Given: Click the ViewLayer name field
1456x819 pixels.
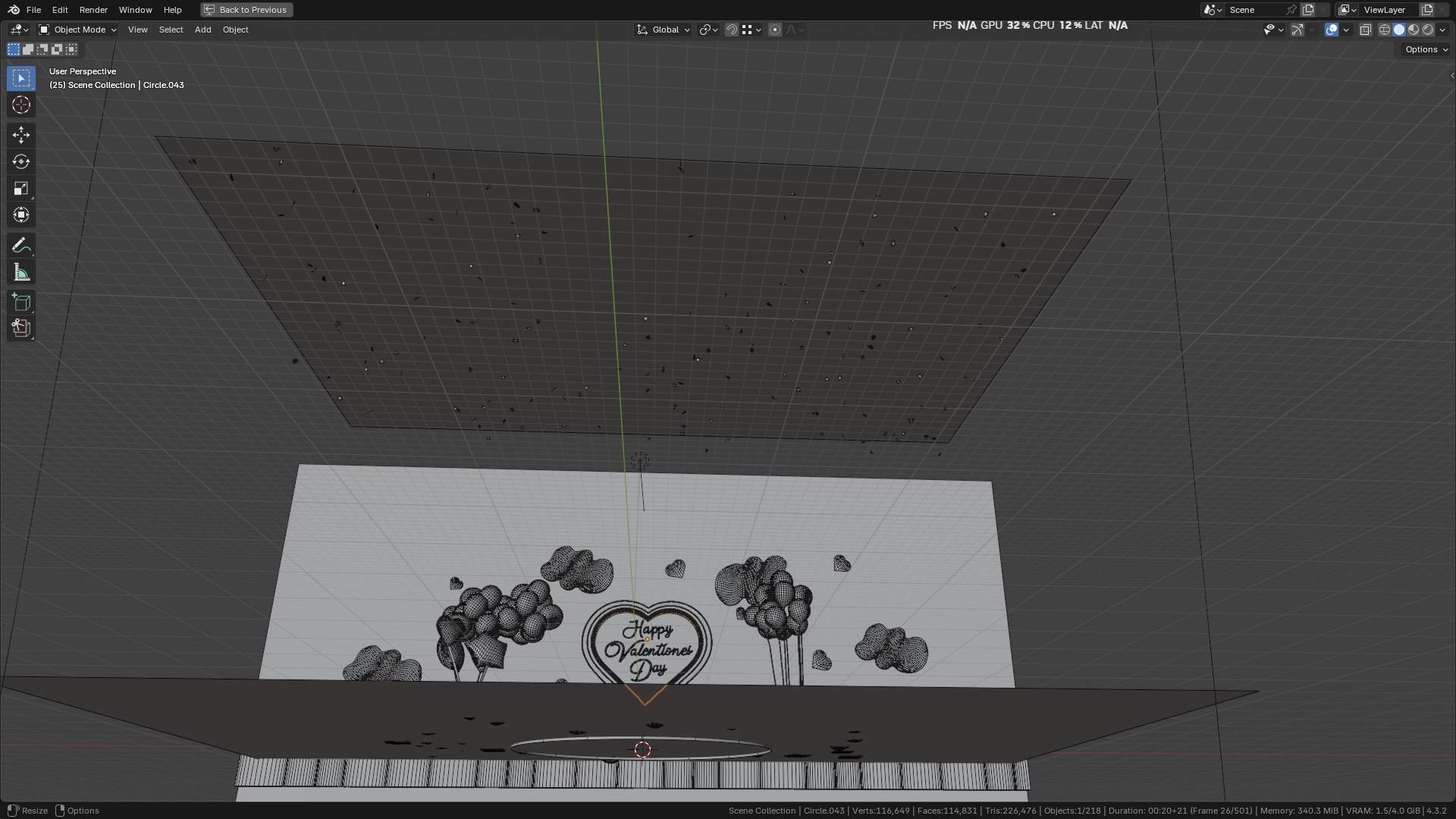Looking at the screenshot, I should click(x=1389, y=10).
